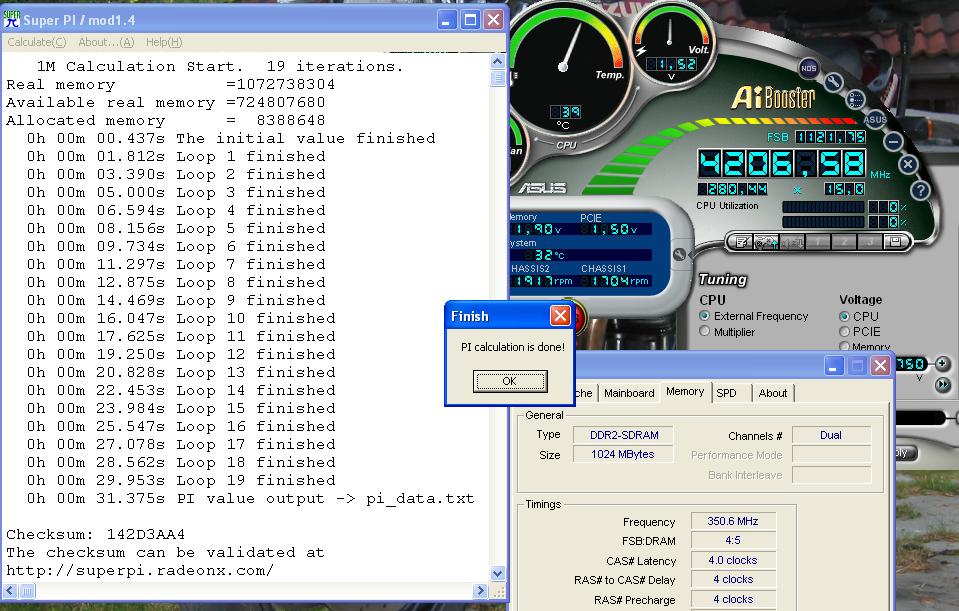Click the double-arrow fast forward button
Screen dimensions: 959x611
[942, 385]
